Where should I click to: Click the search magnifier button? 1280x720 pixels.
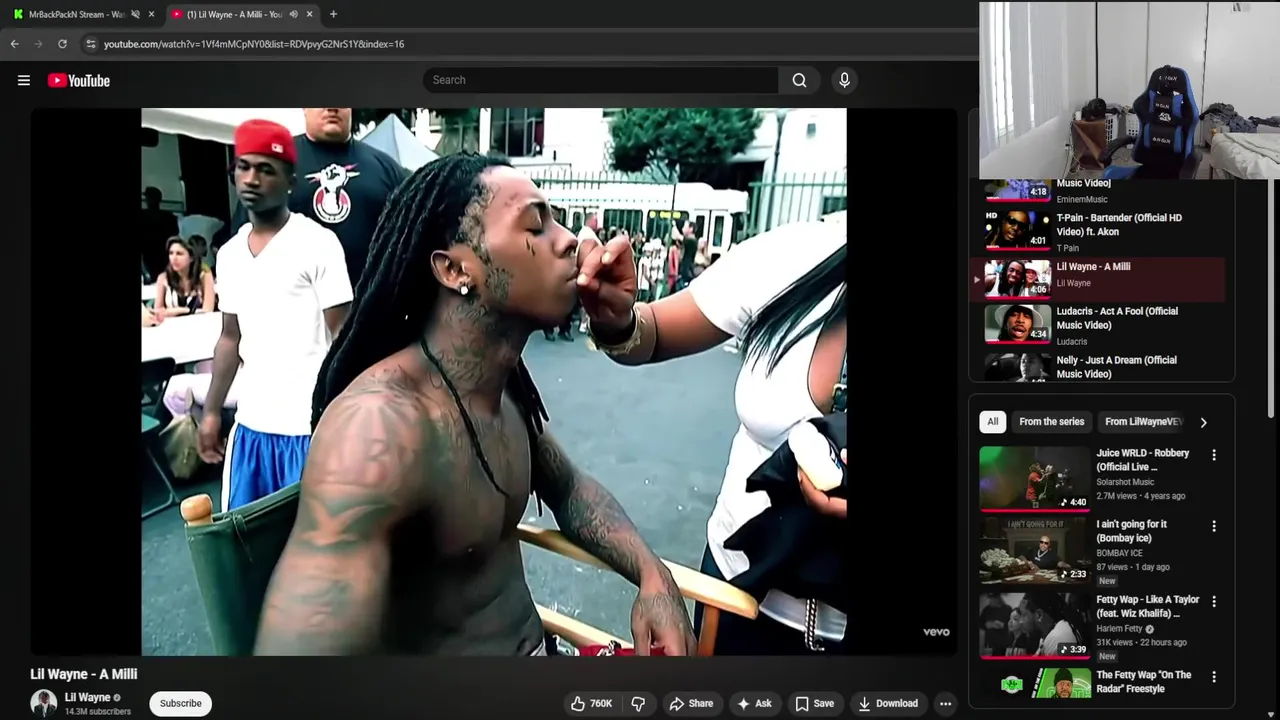point(799,80)
